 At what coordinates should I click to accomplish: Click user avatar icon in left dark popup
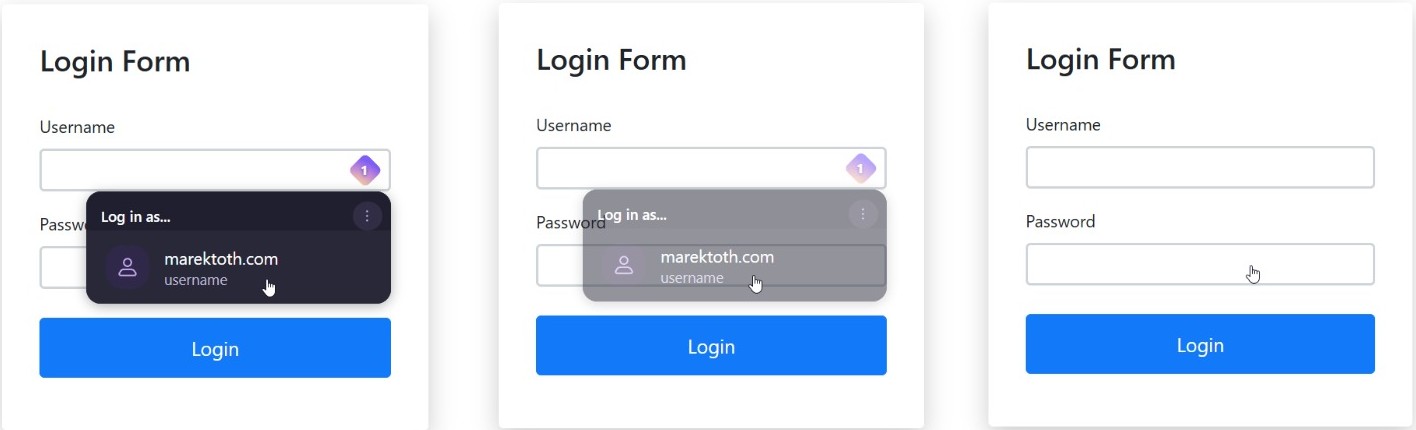pyautogui.click(x=128, y=268)
